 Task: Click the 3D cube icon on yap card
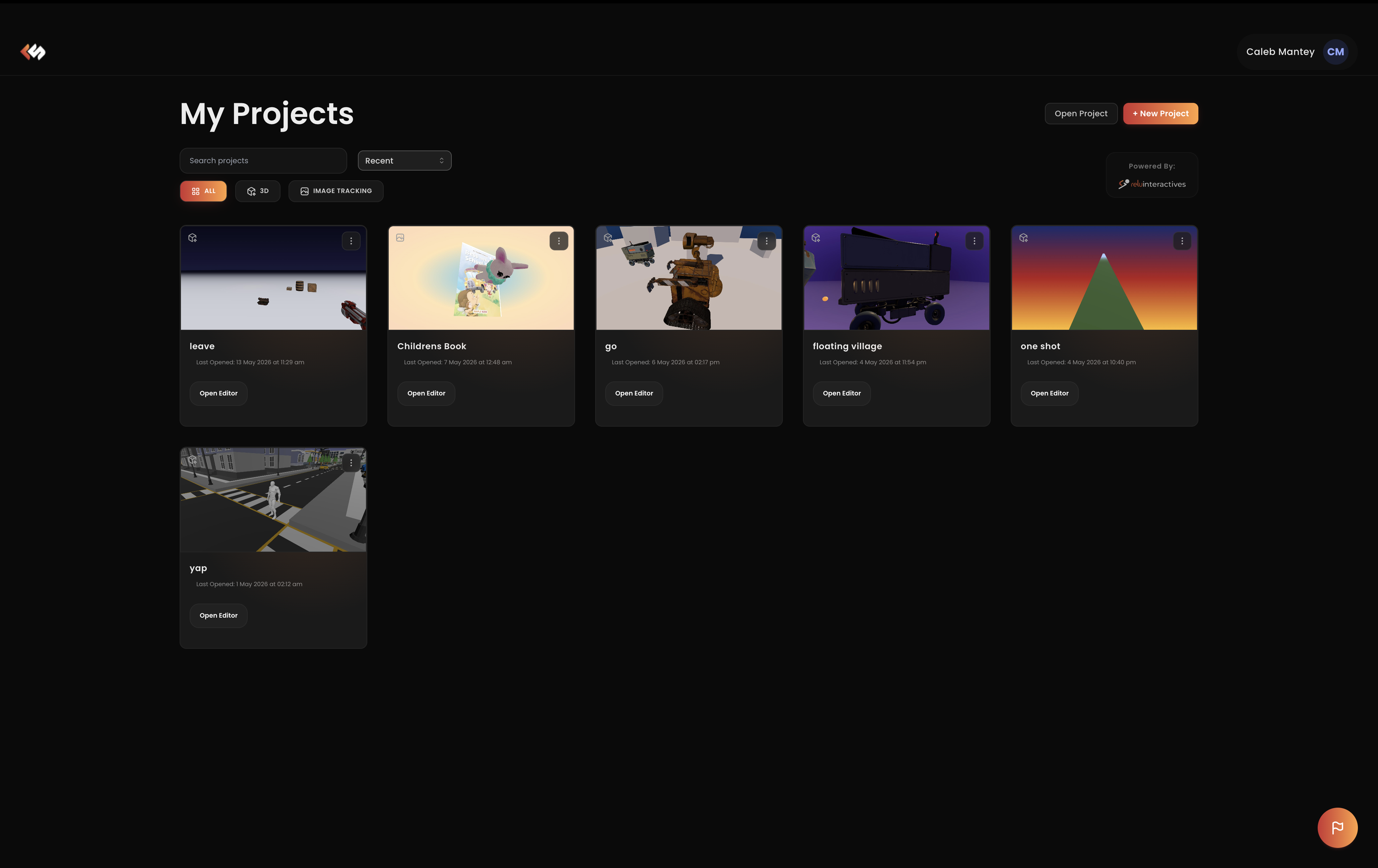click(193, 460)
